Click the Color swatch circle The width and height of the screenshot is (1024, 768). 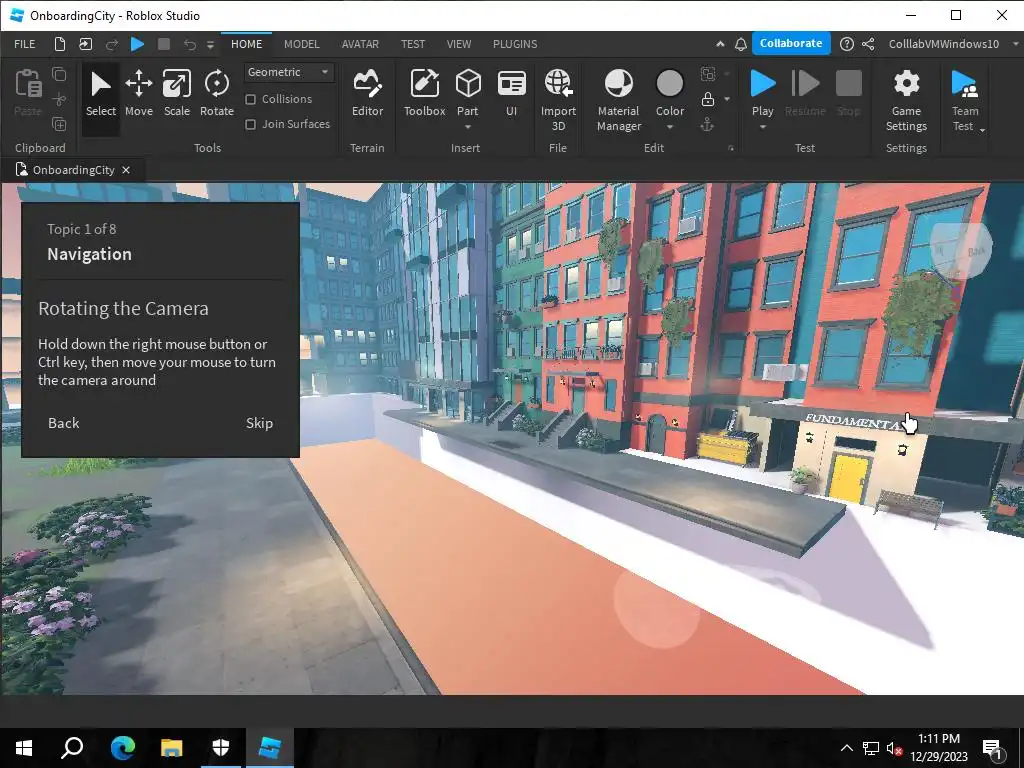click(x=669, y=84)
